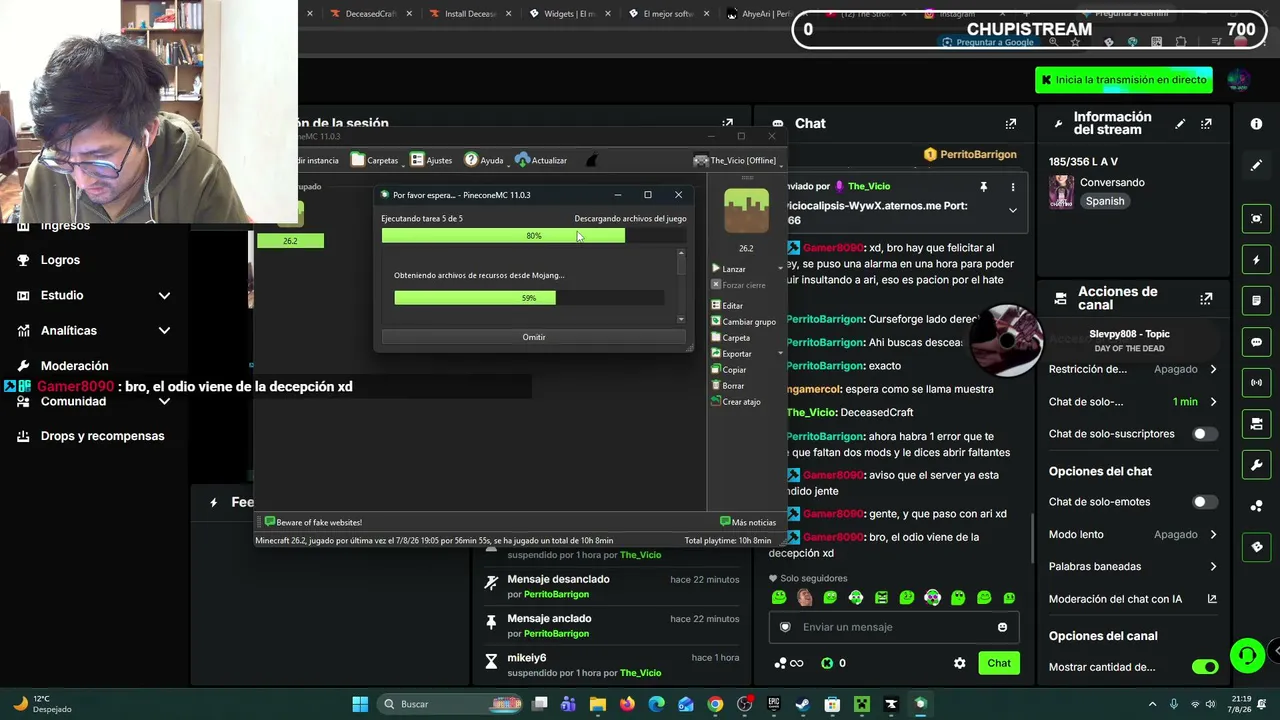Click the wrench icon in the right rail
Viewport: 1280px width, 720px height.
click(x=1257, y=465)
